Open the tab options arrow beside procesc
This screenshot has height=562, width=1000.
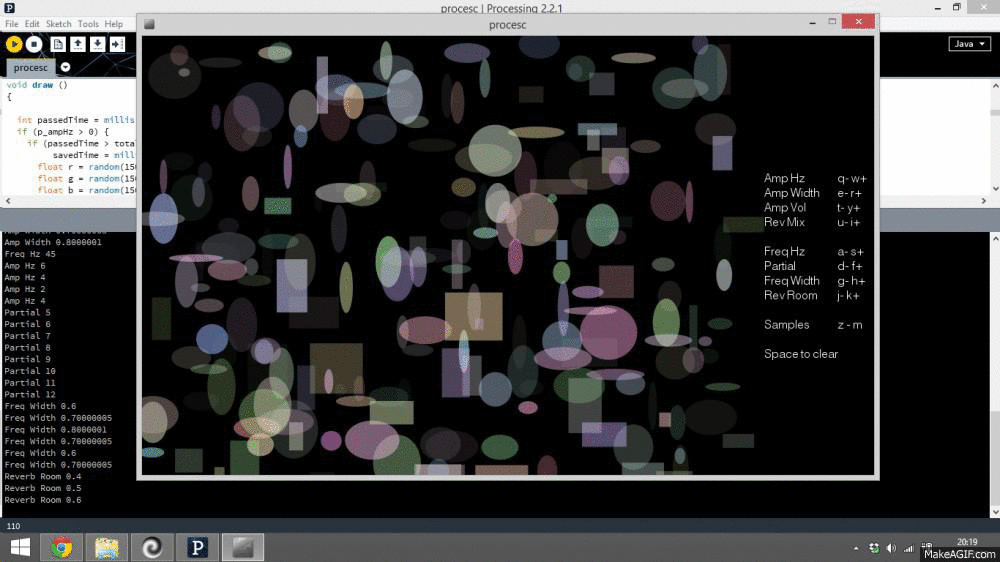coord(66,67)
